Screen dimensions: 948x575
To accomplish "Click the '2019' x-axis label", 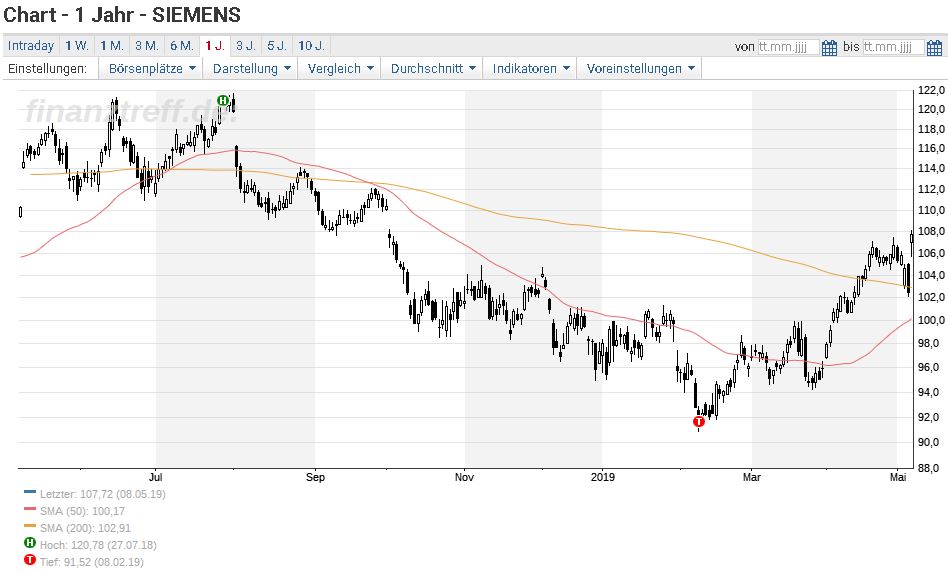I will [x=602, y=477].
